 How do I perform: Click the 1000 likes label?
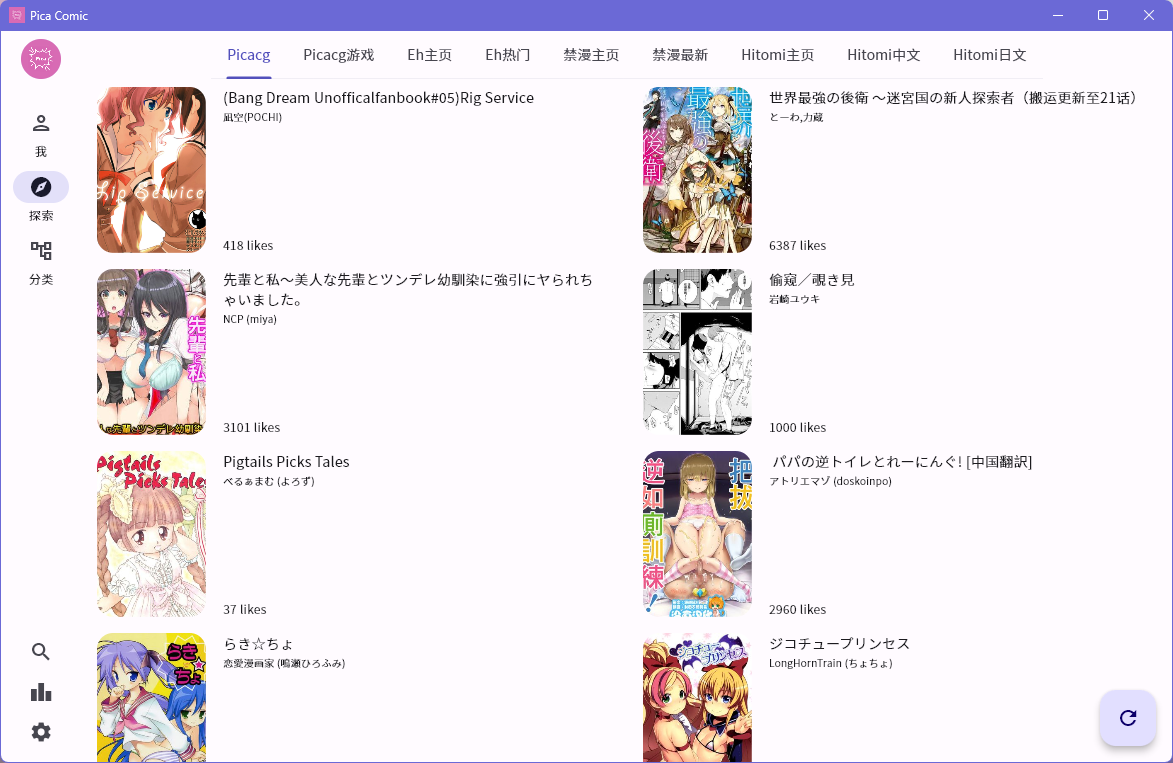coord(797,427)
